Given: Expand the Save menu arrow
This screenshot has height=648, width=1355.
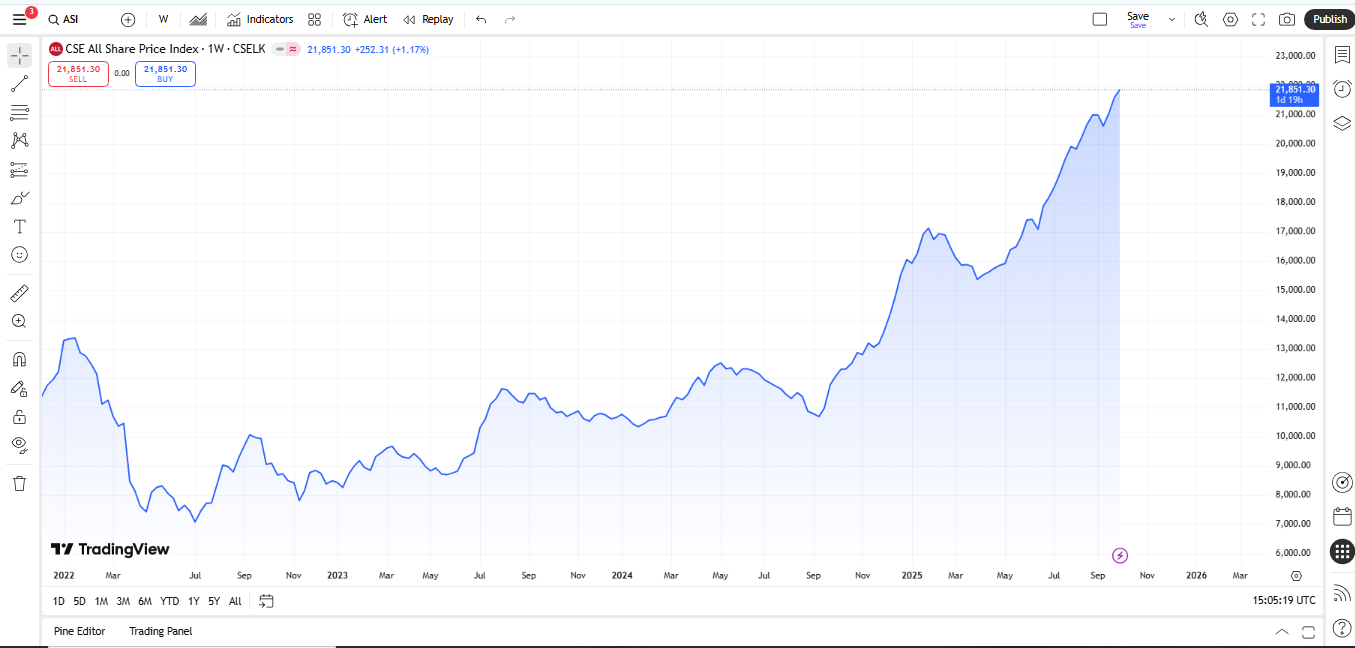Looking at the screenshot, I should 1172,19.
